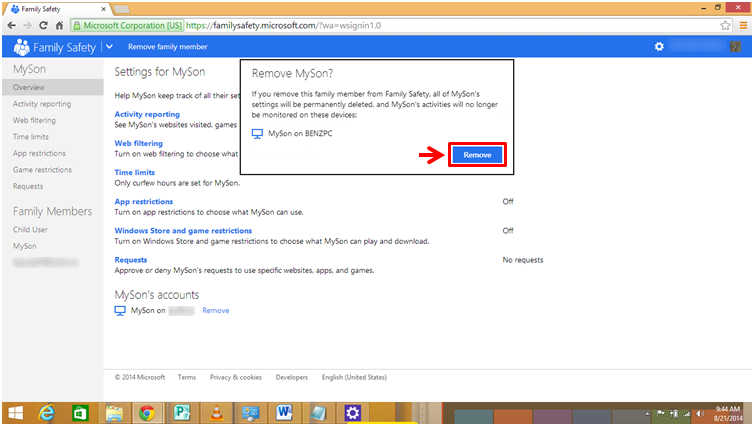Image resolution: width=753 pixels, height=425 pixels.
Task: Reload the page with the refresh icon
Action: pos(43,25)
